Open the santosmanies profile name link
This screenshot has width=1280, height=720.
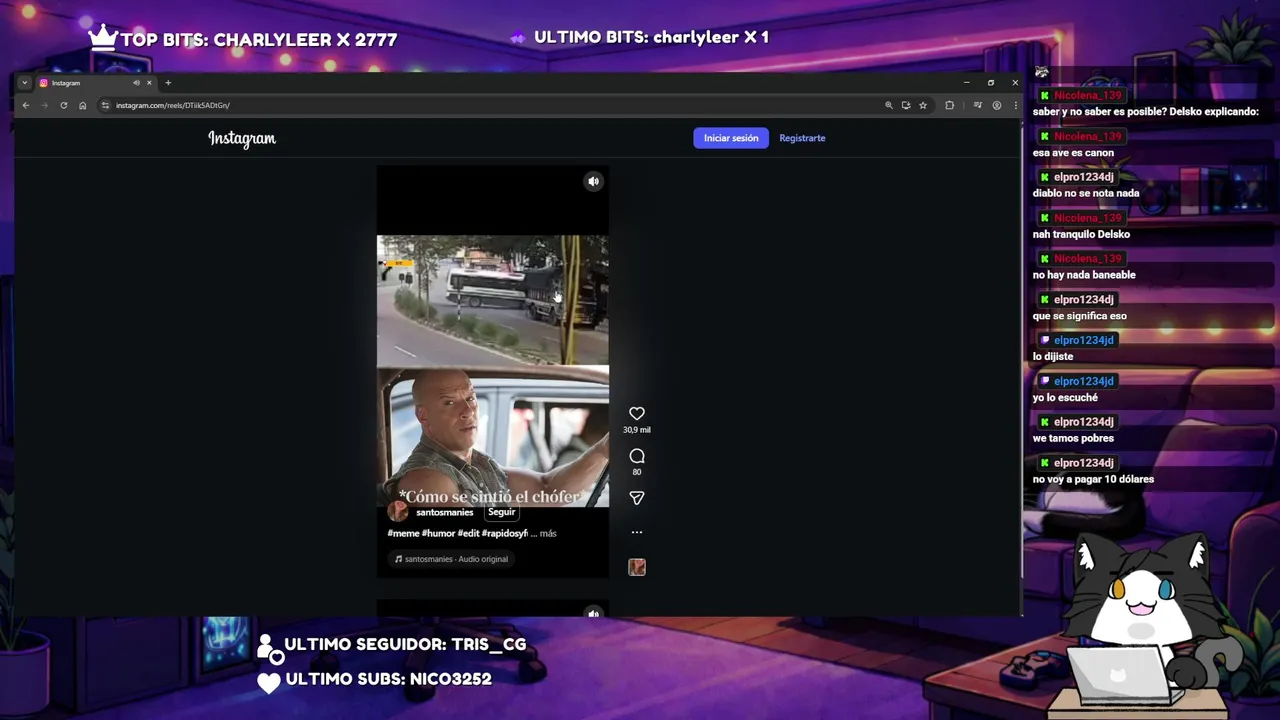tap(445, 512)
